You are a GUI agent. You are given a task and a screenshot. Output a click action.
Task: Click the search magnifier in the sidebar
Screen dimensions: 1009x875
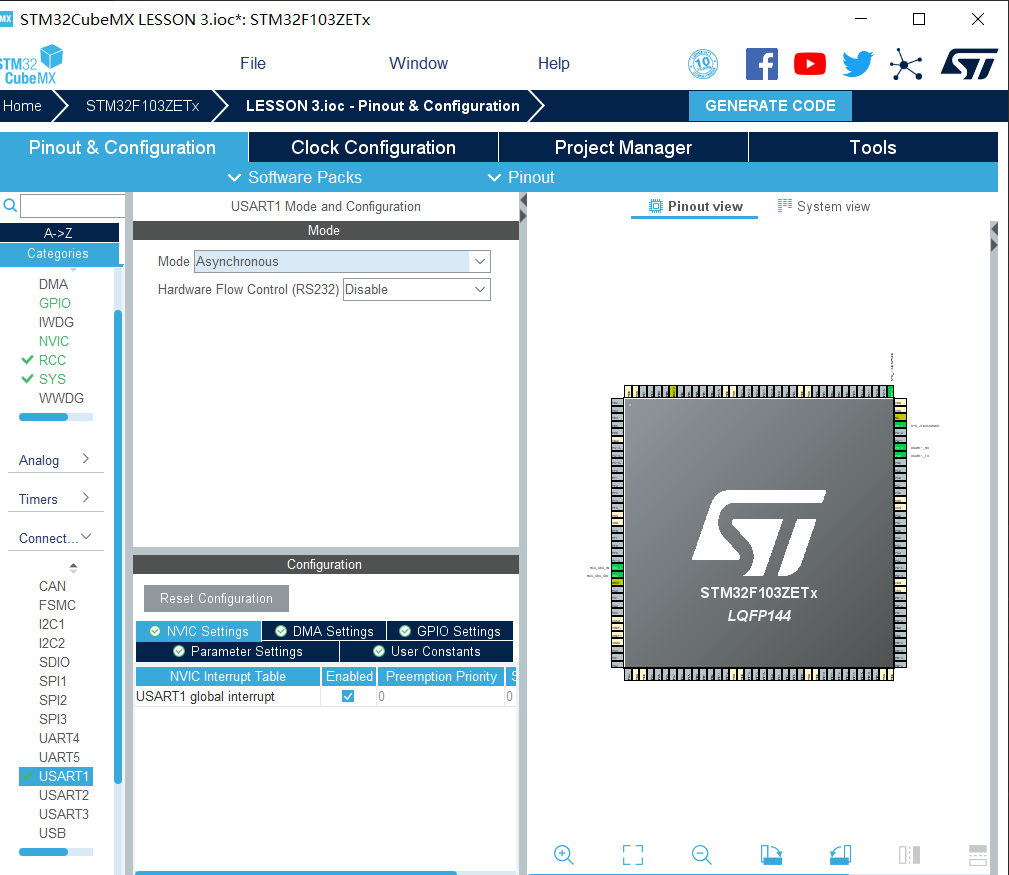click(10, 205)
